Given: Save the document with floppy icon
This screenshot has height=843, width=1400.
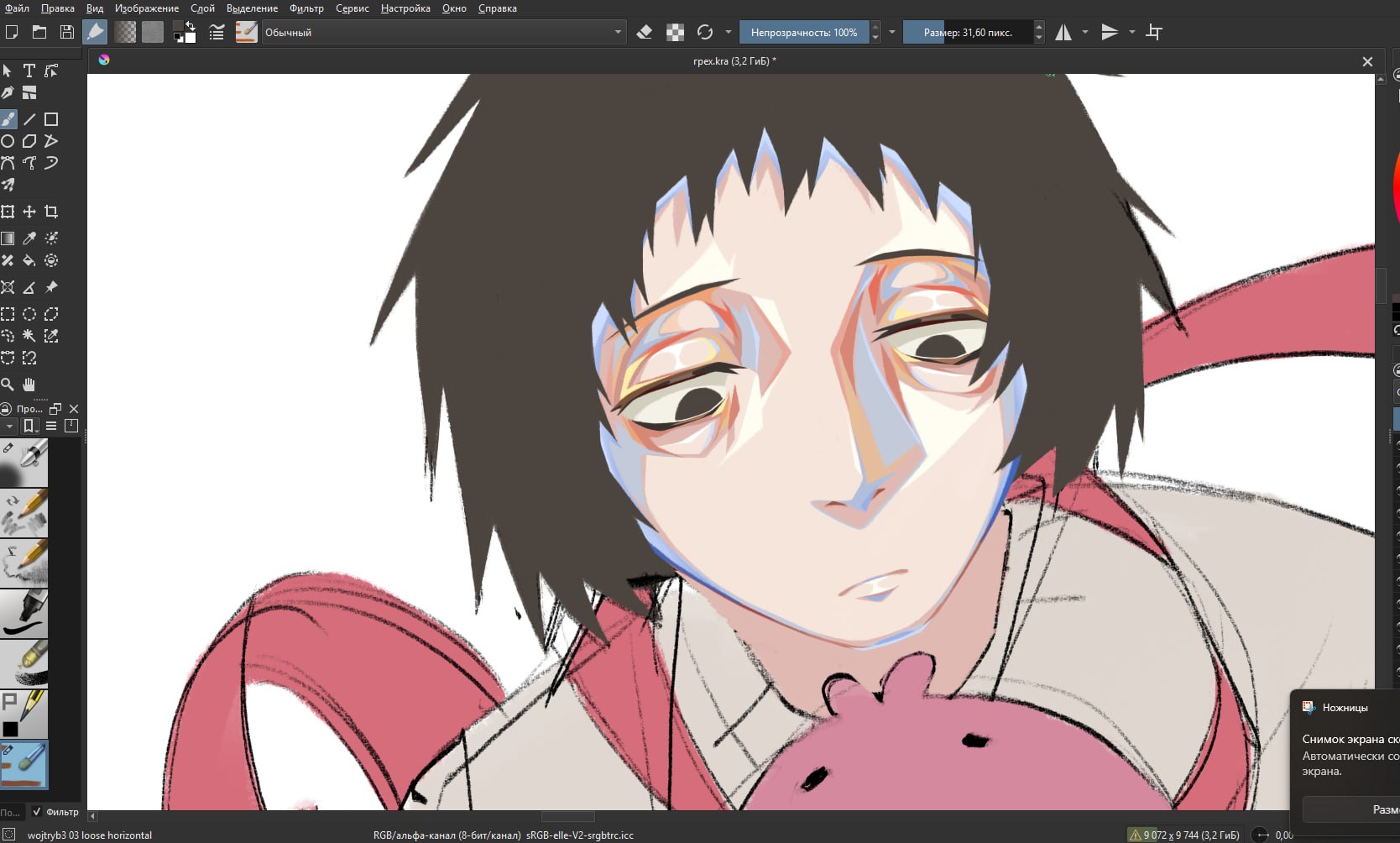Looking at the screenshot, I should click(67, 32).
